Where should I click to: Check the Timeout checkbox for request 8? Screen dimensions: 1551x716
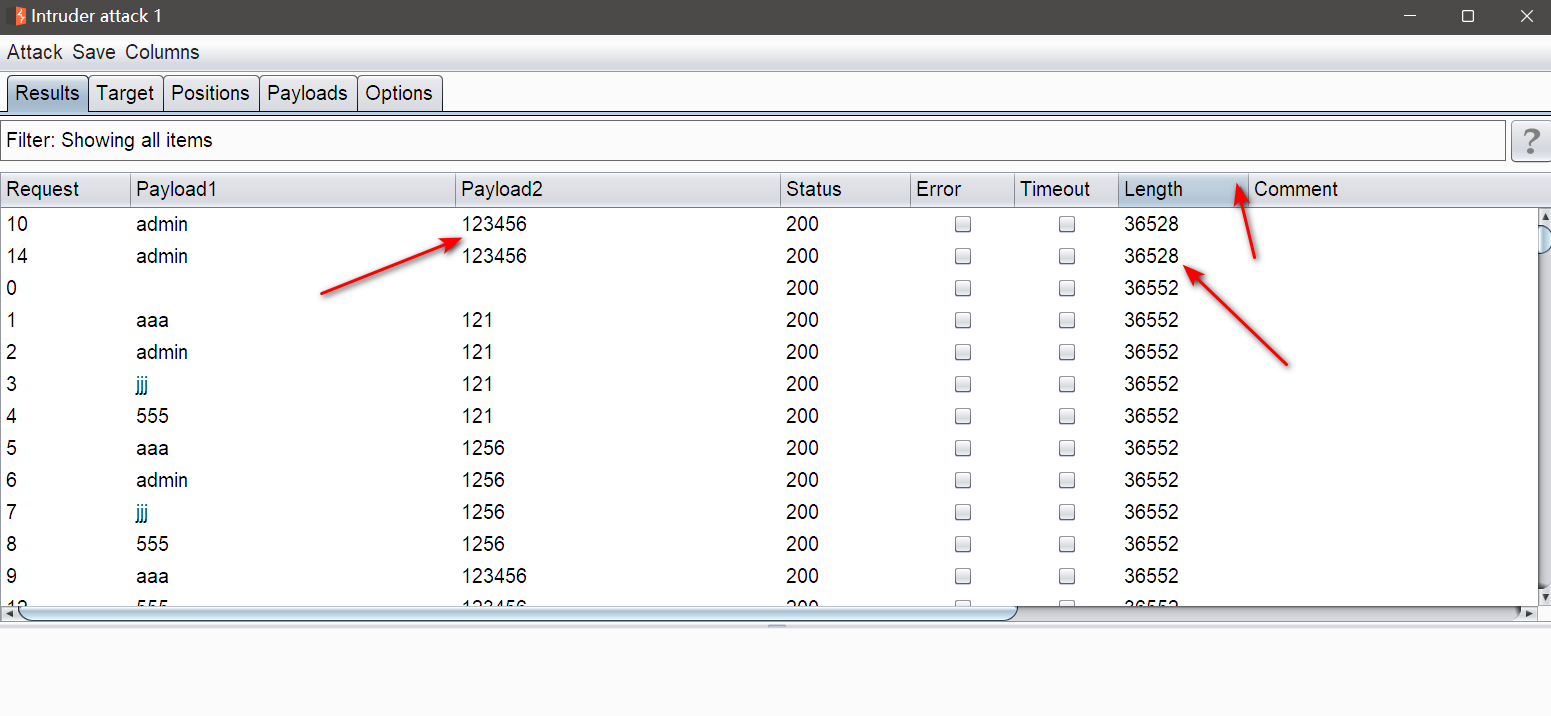click(x=1067, y=545)
